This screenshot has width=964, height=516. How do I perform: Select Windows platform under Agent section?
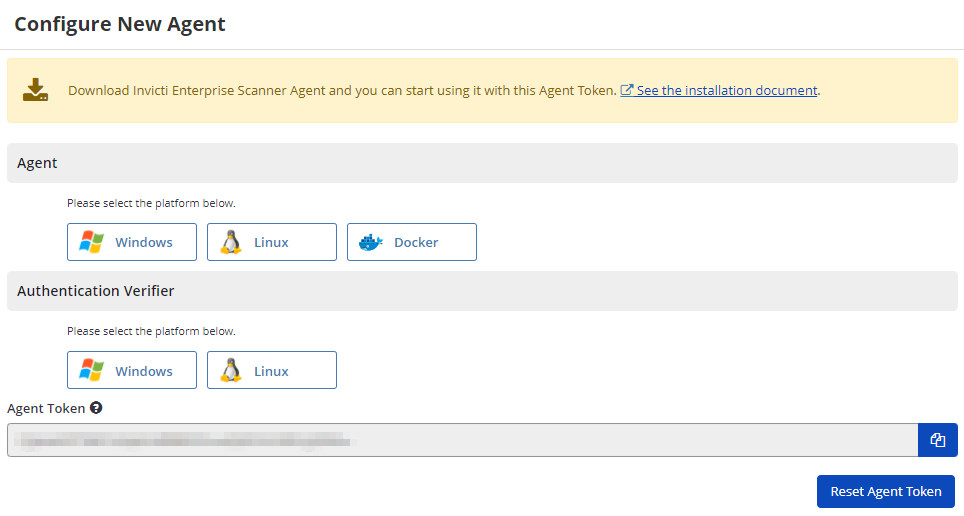[132, 242]
